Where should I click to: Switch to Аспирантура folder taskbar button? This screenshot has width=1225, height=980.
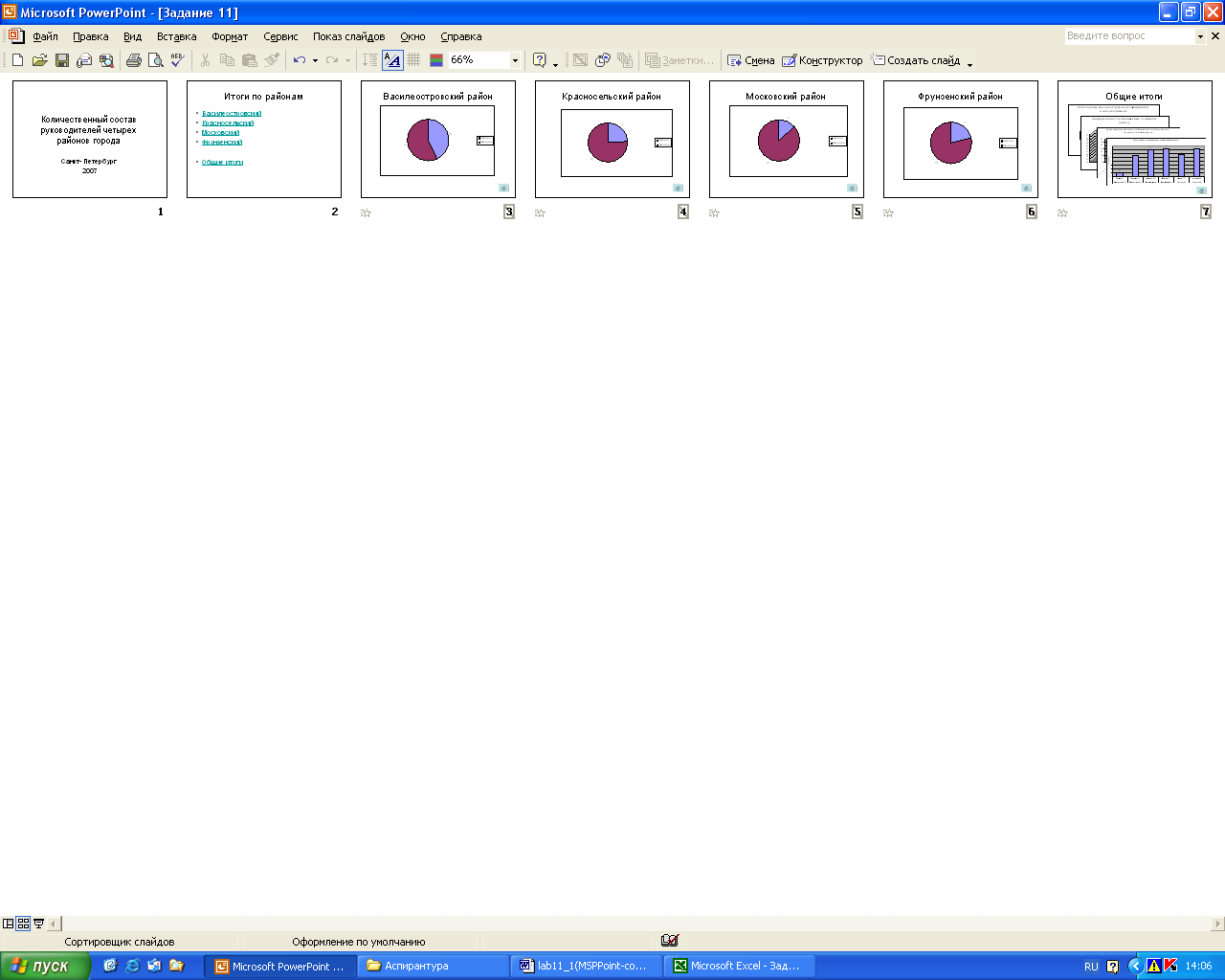pos(433,966)
